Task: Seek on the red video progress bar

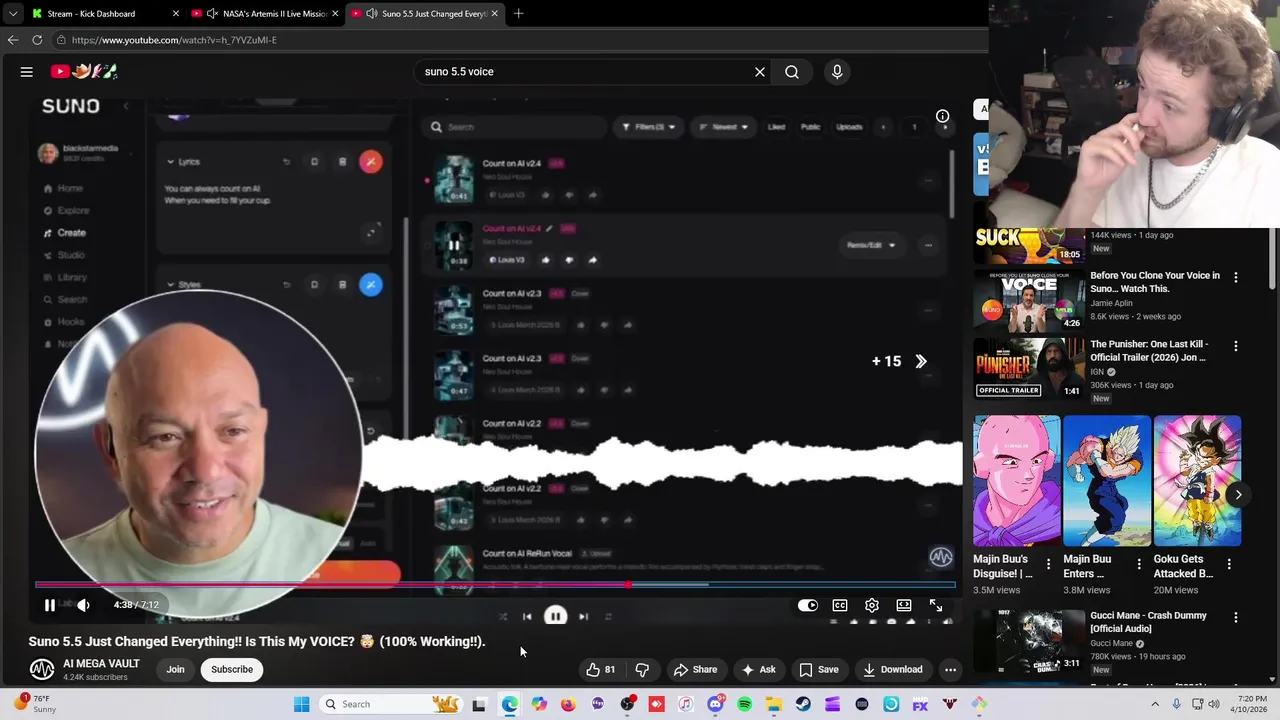Action: click(x=495, y=585)
